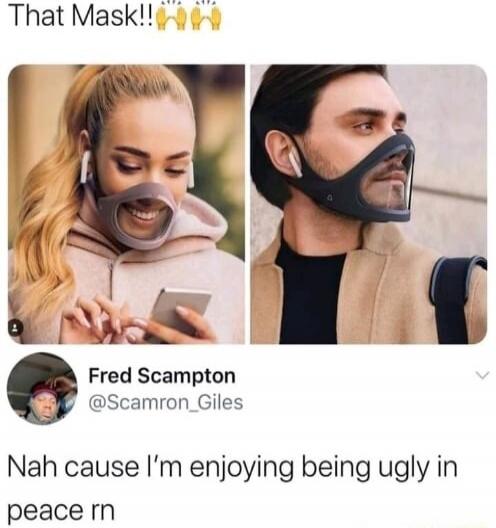Open the left photo of woman with mask
Screen dimensions: 496x528
coord(127,204)
